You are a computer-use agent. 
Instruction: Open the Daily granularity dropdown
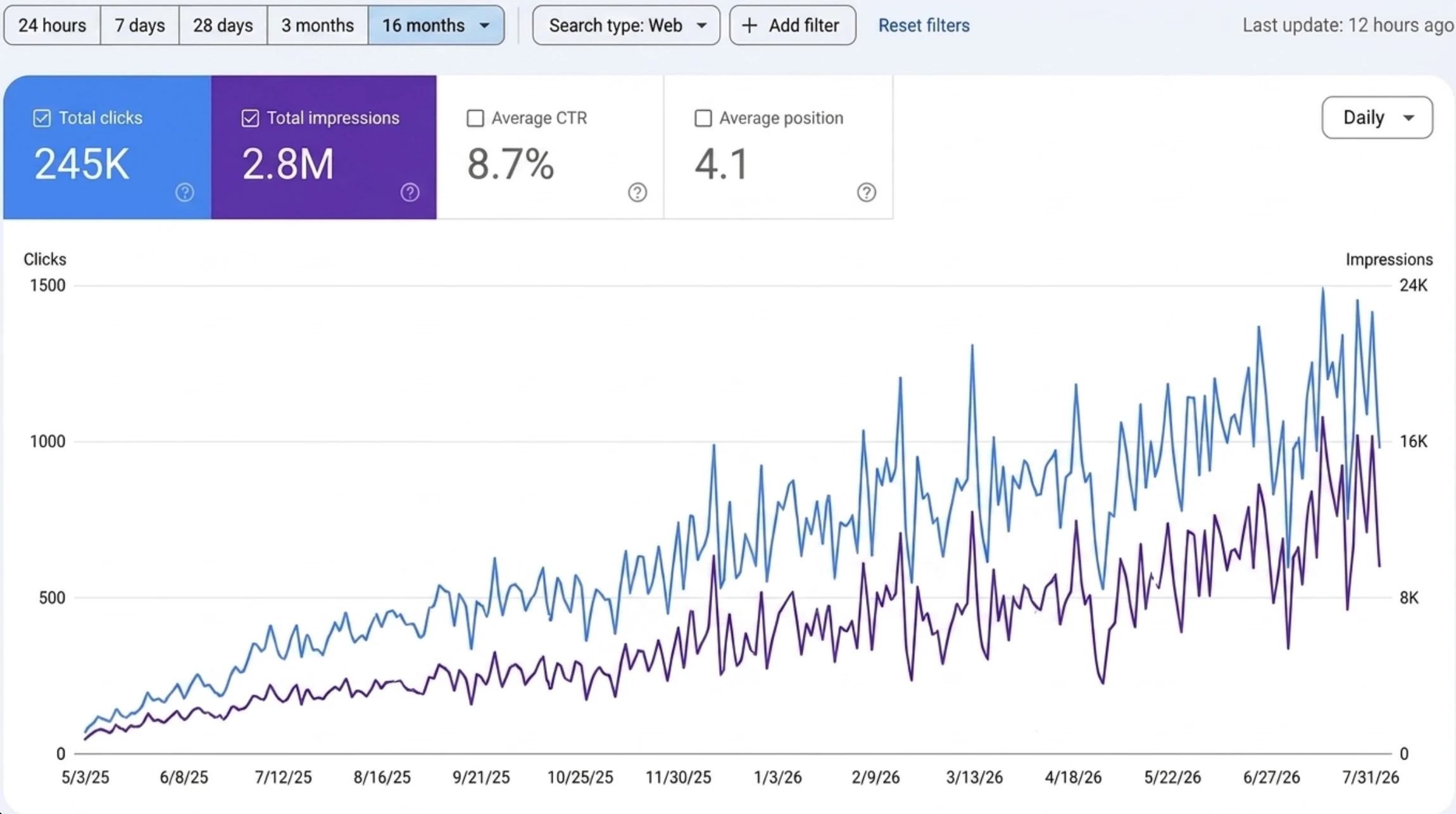pos(1377,118)
